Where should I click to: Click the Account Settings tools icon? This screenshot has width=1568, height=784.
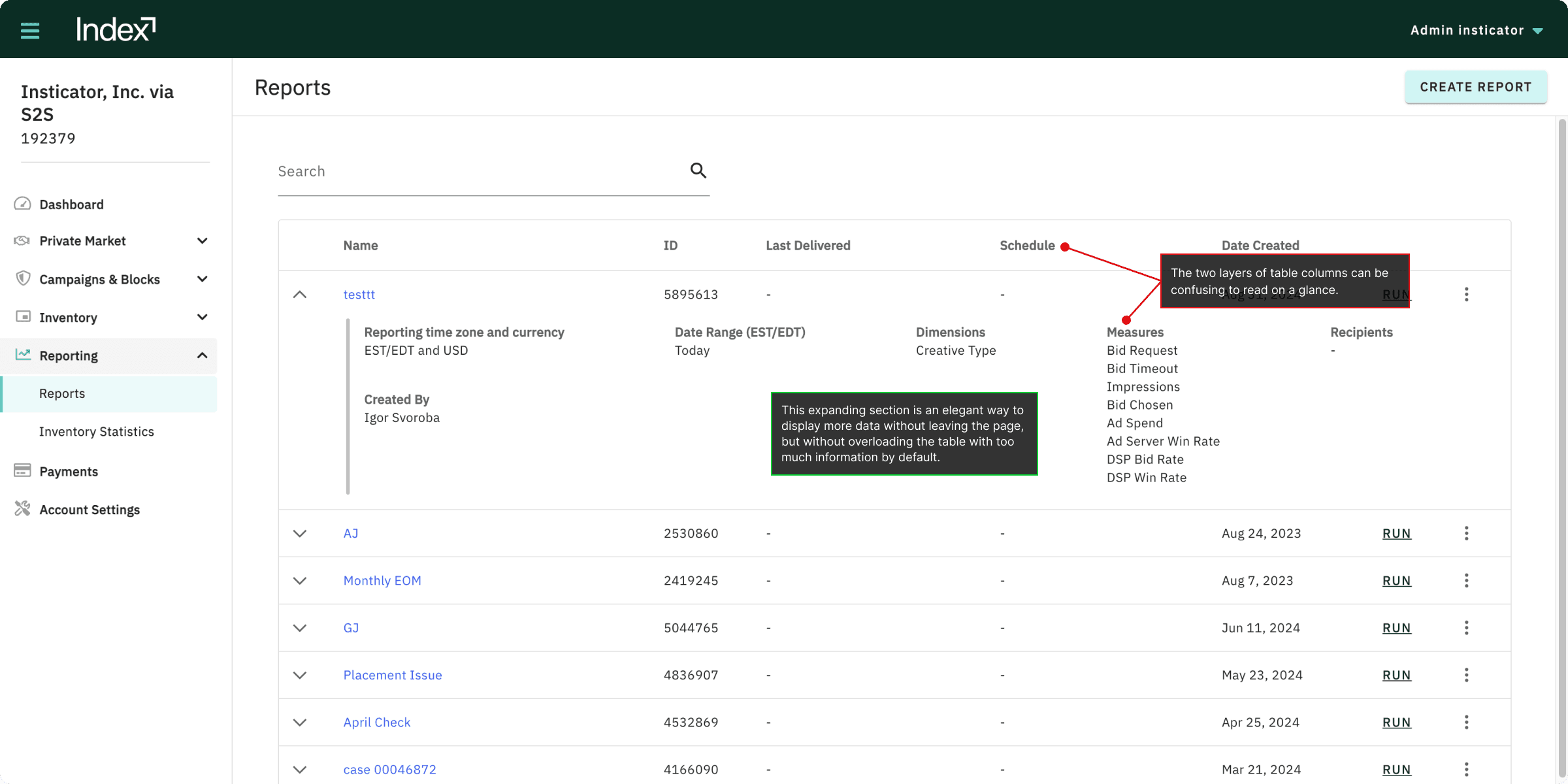23,508
